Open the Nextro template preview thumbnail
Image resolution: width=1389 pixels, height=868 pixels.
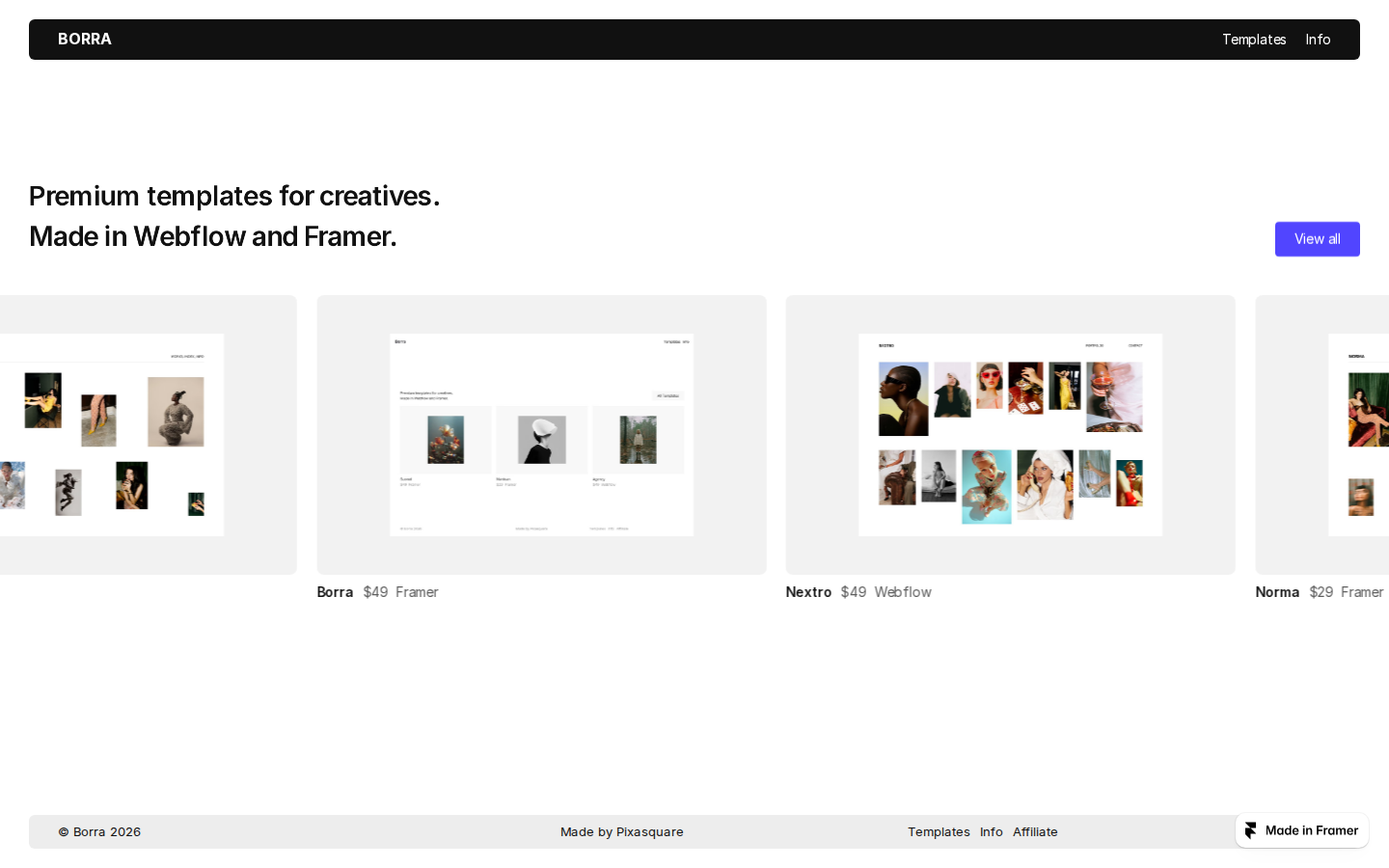point(1010,435)
